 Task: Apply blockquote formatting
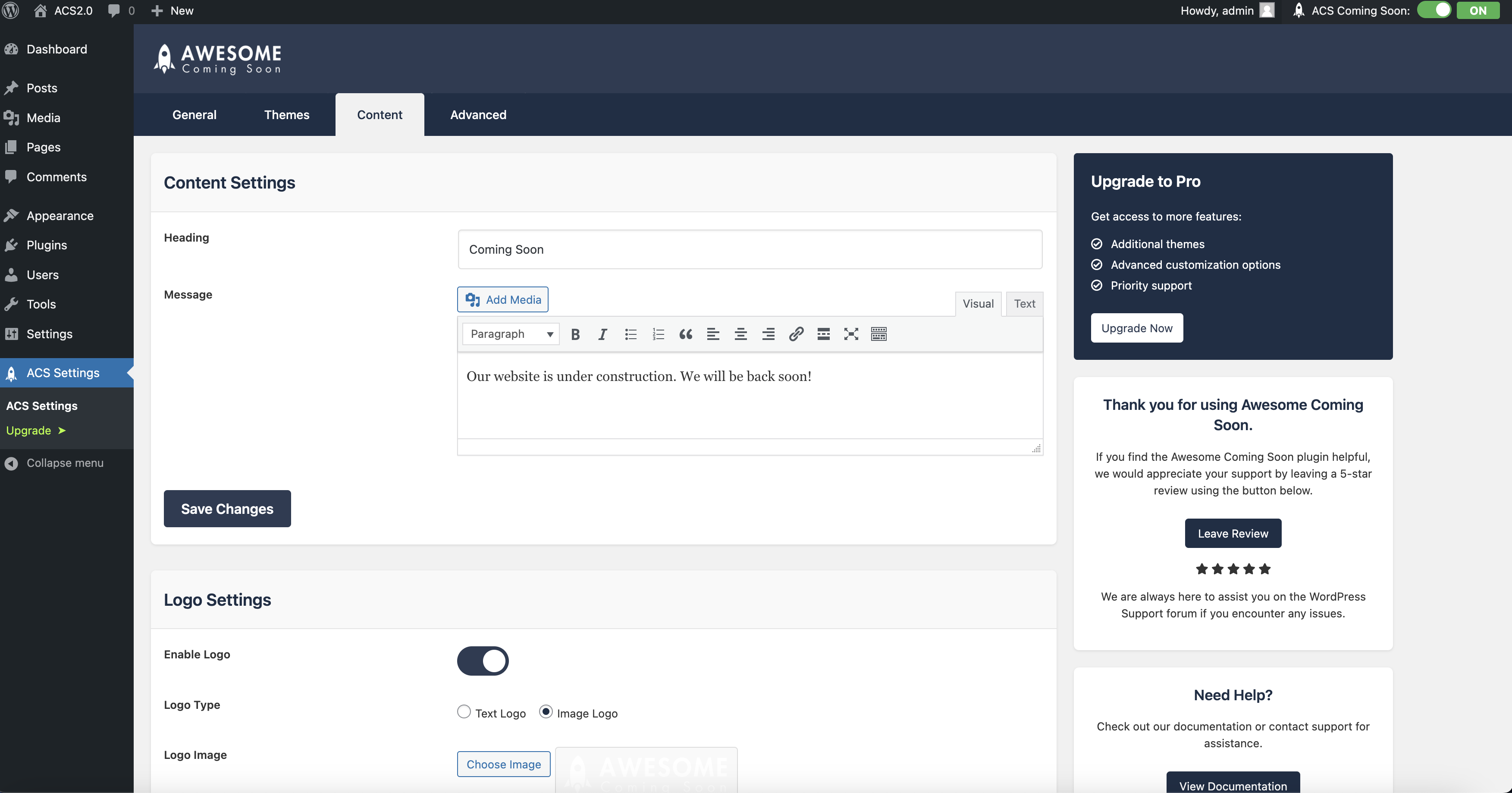point(686,334)
